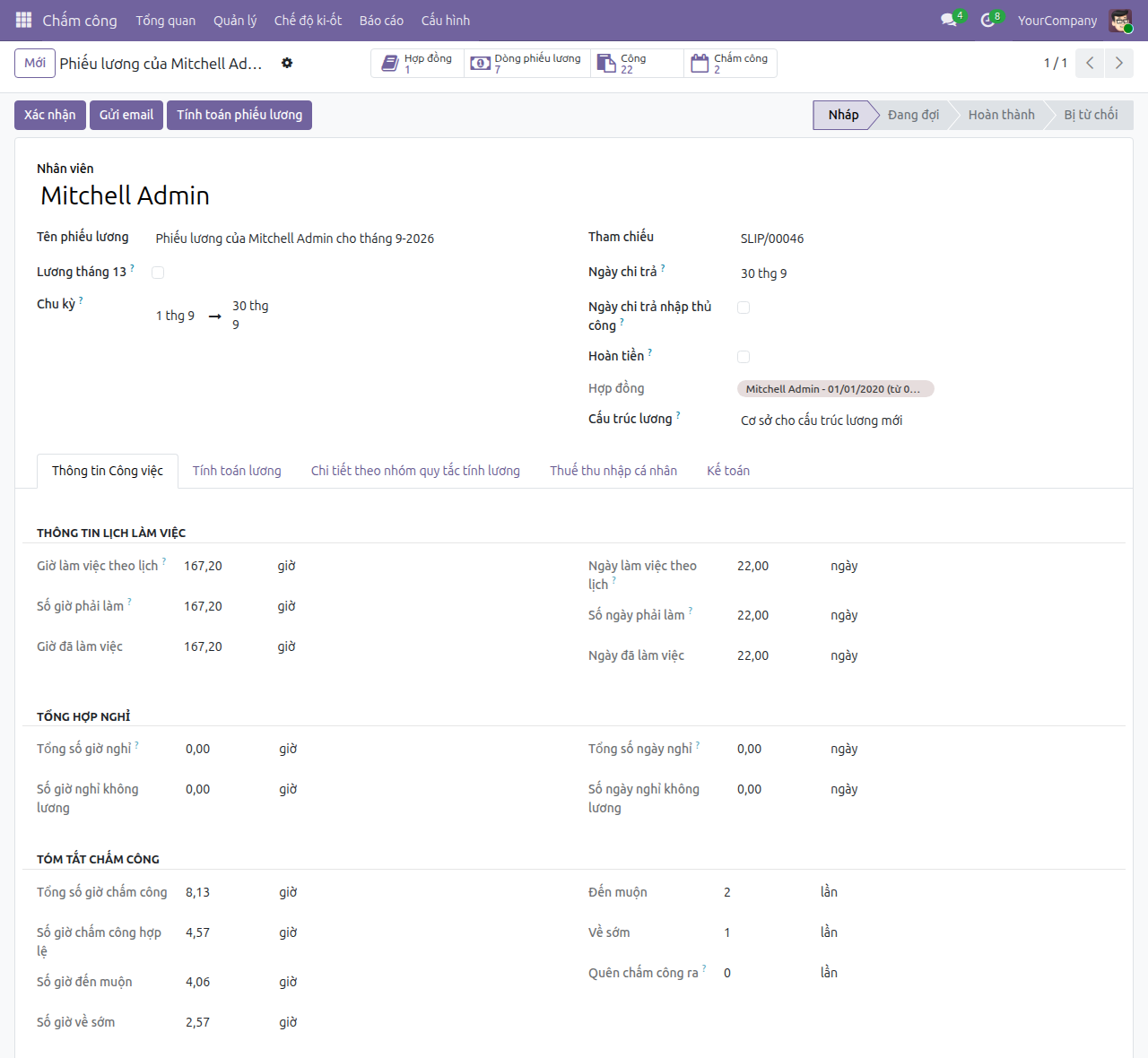This screenshot has height=1058, width=1148.
Task: Open the Hợp đồng smart button
Action: coord(418,63)
